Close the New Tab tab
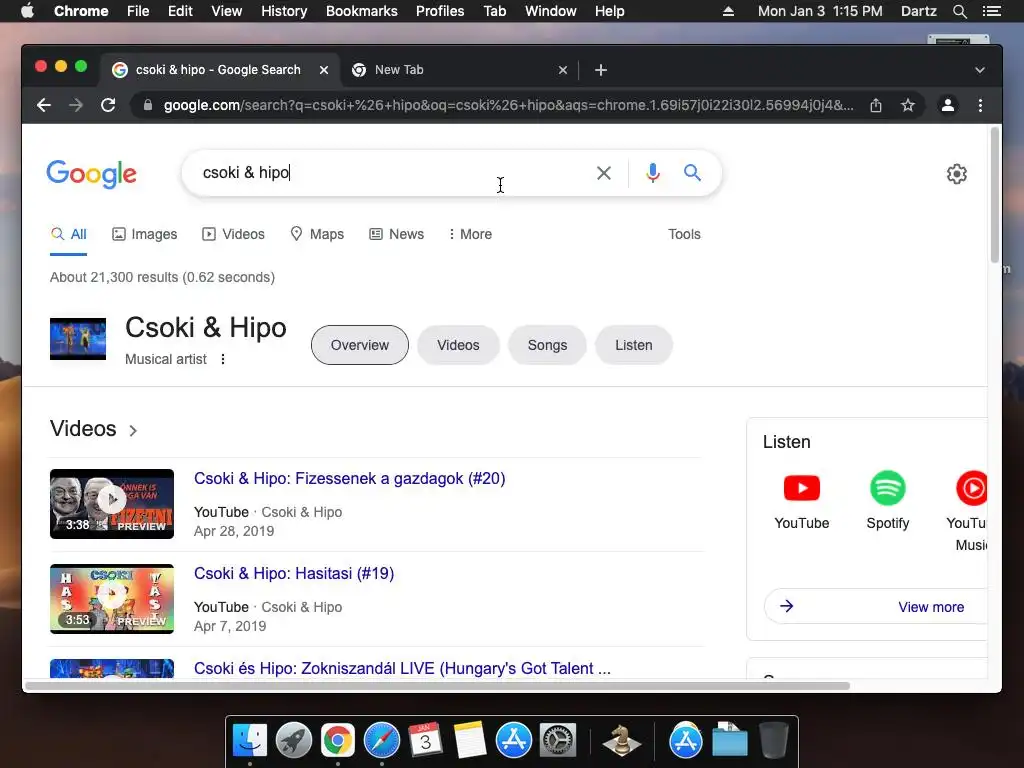 point(563,70)
